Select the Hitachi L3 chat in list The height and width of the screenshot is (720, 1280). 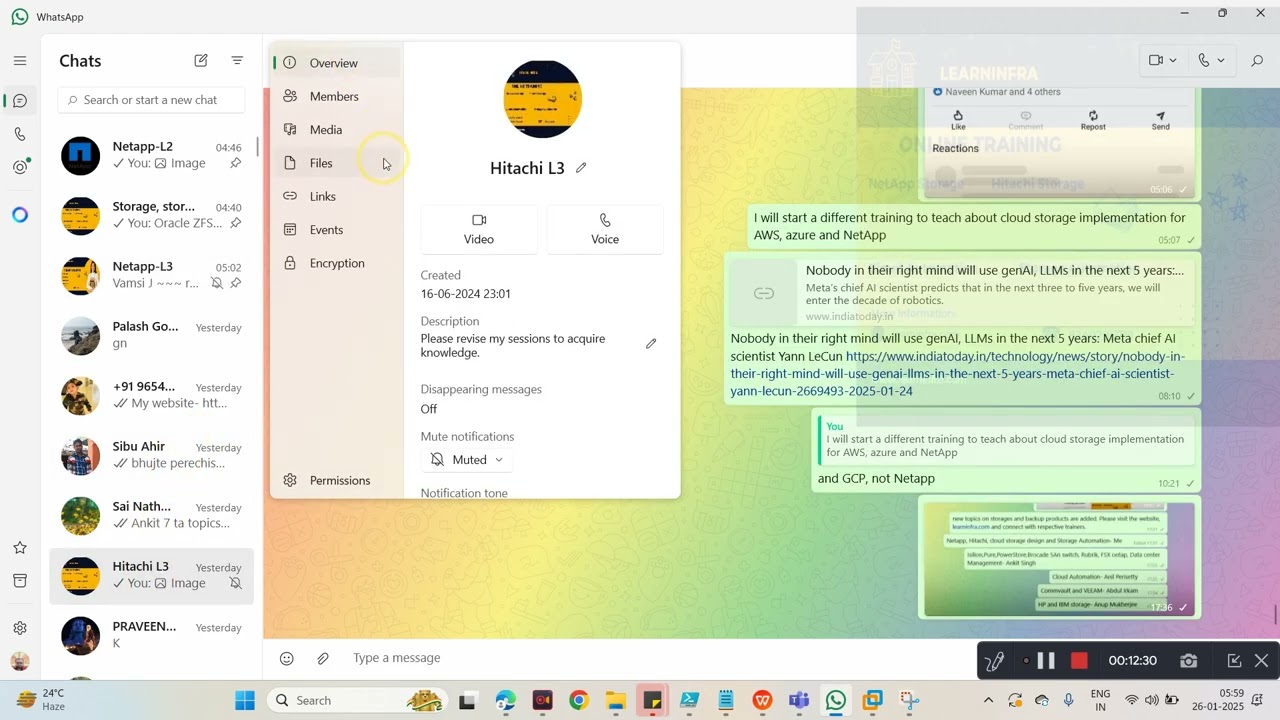152,576
